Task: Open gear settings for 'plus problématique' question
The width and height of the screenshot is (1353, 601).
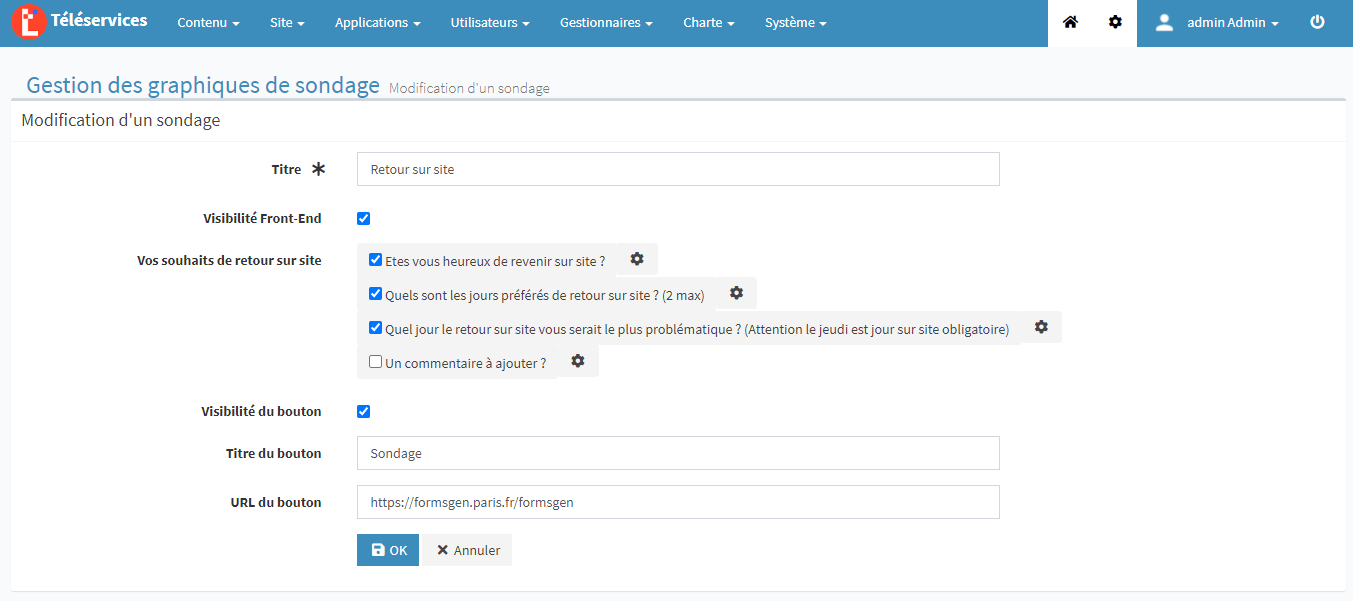Action: [x=1041, y=327]
